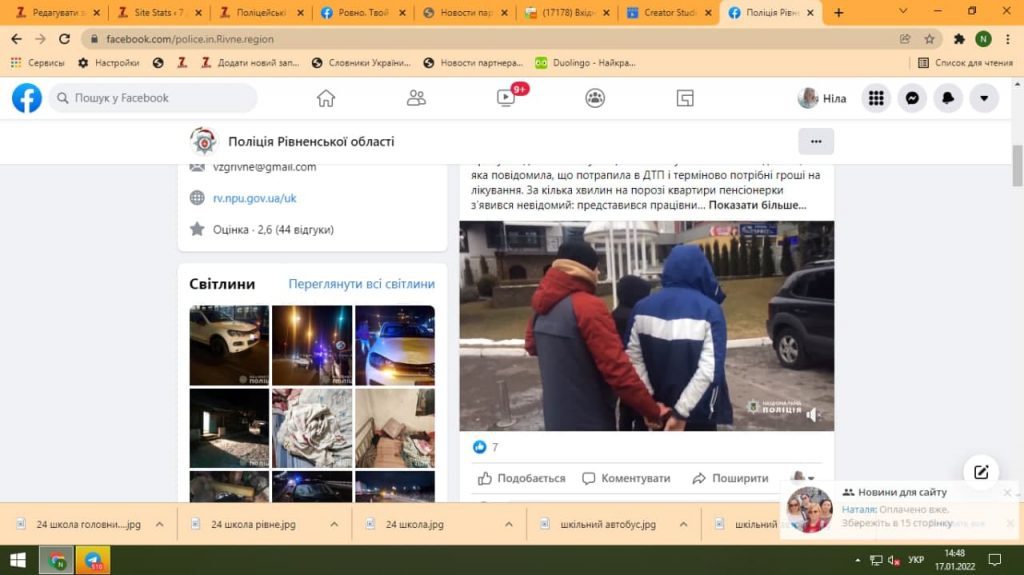The width and height of the screenshot is (1024, 575).
Task: Open Messenger chats icon
Action: coord(912,98)
